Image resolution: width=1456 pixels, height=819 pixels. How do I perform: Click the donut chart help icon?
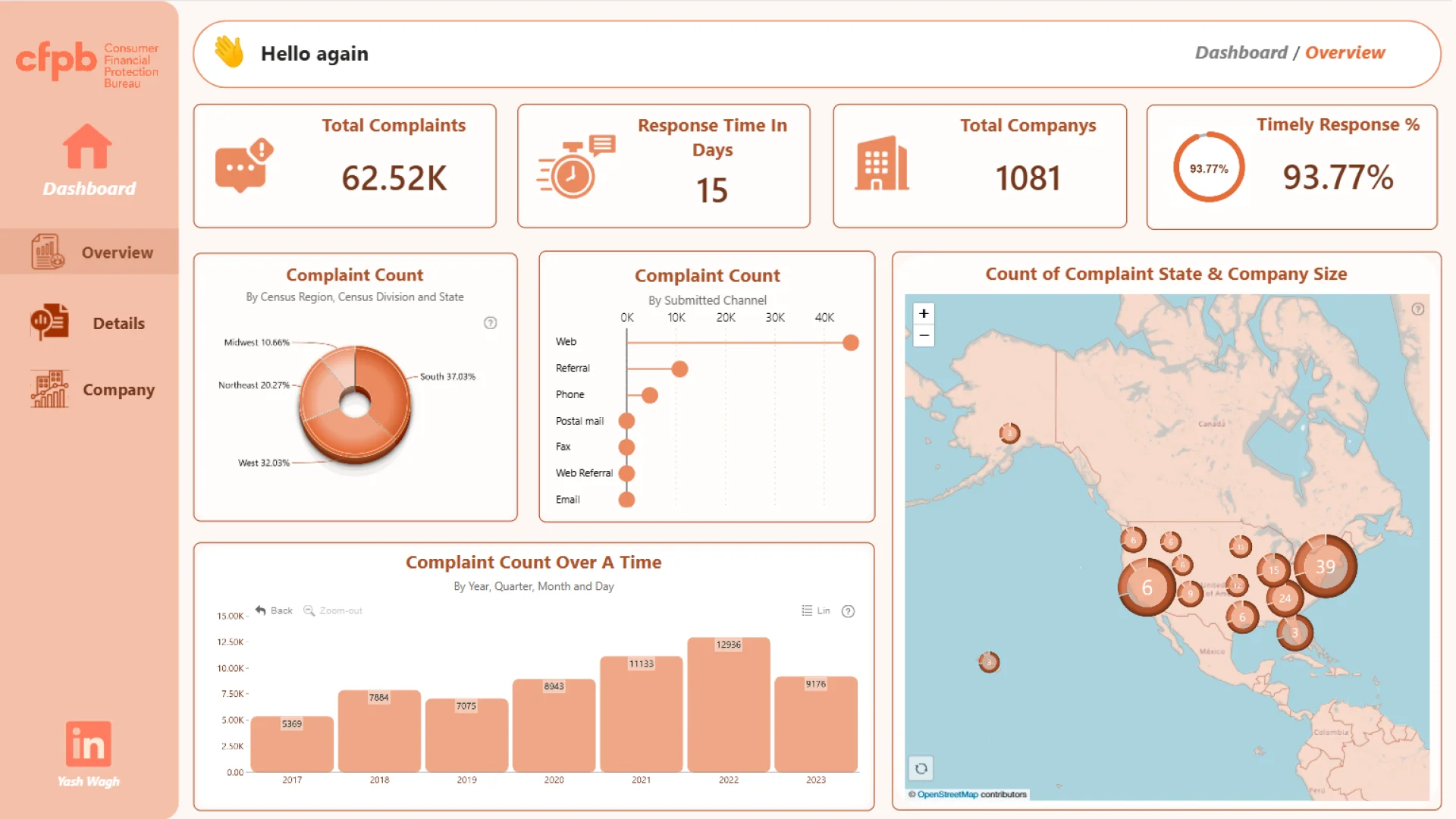click(491, 323)
